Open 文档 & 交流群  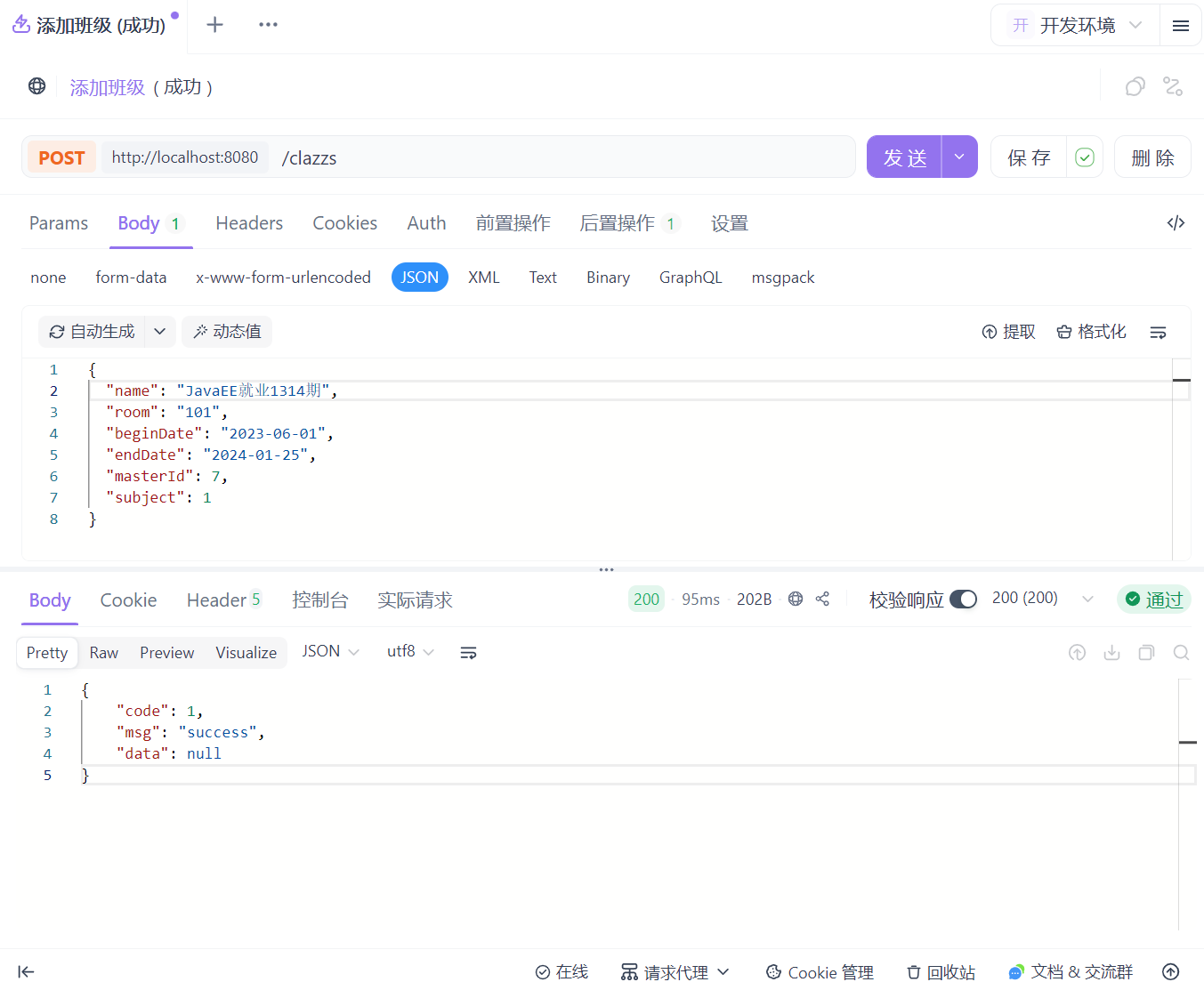point(1071,972)
